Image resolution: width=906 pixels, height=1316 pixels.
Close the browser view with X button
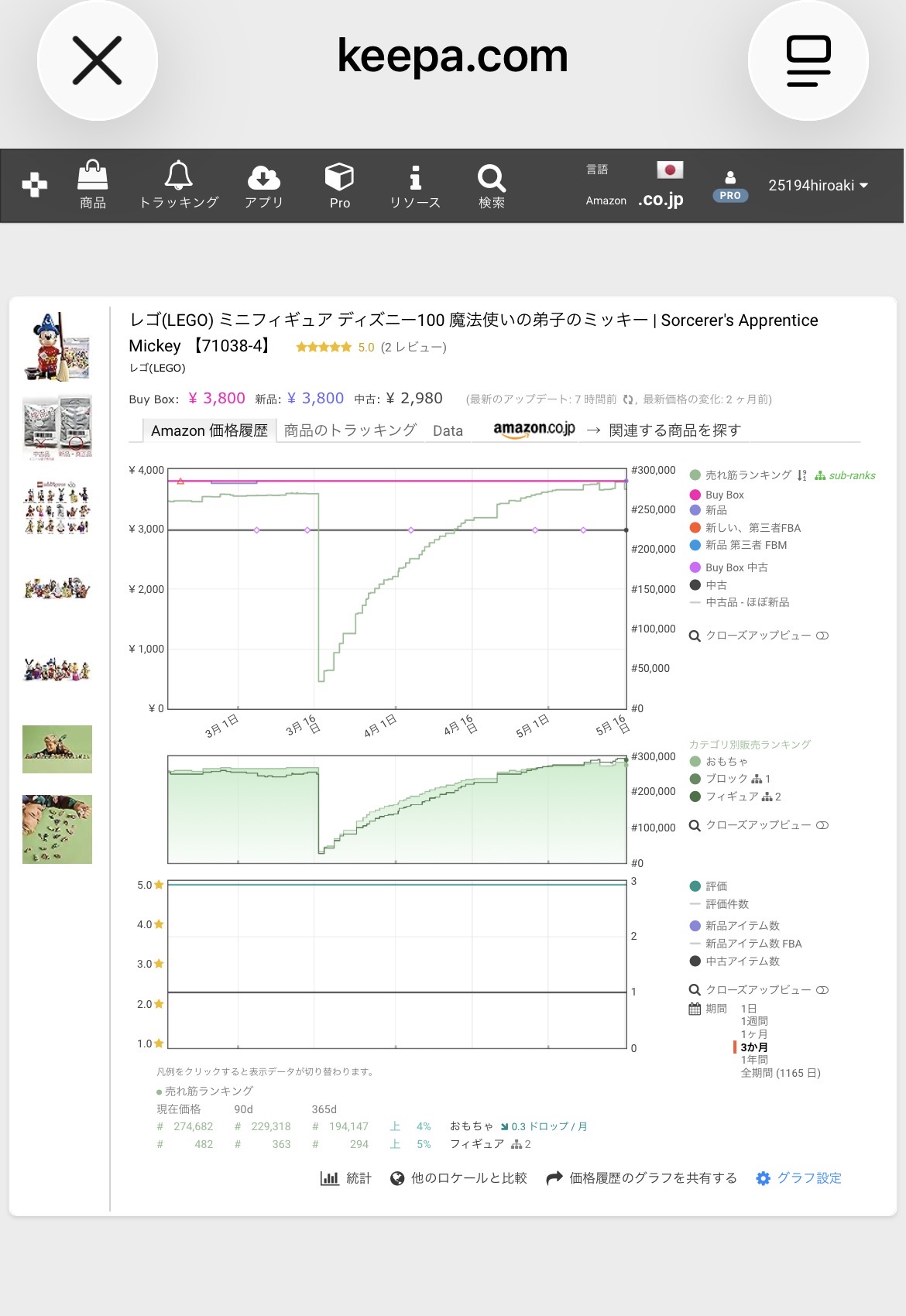pos(98,60)
